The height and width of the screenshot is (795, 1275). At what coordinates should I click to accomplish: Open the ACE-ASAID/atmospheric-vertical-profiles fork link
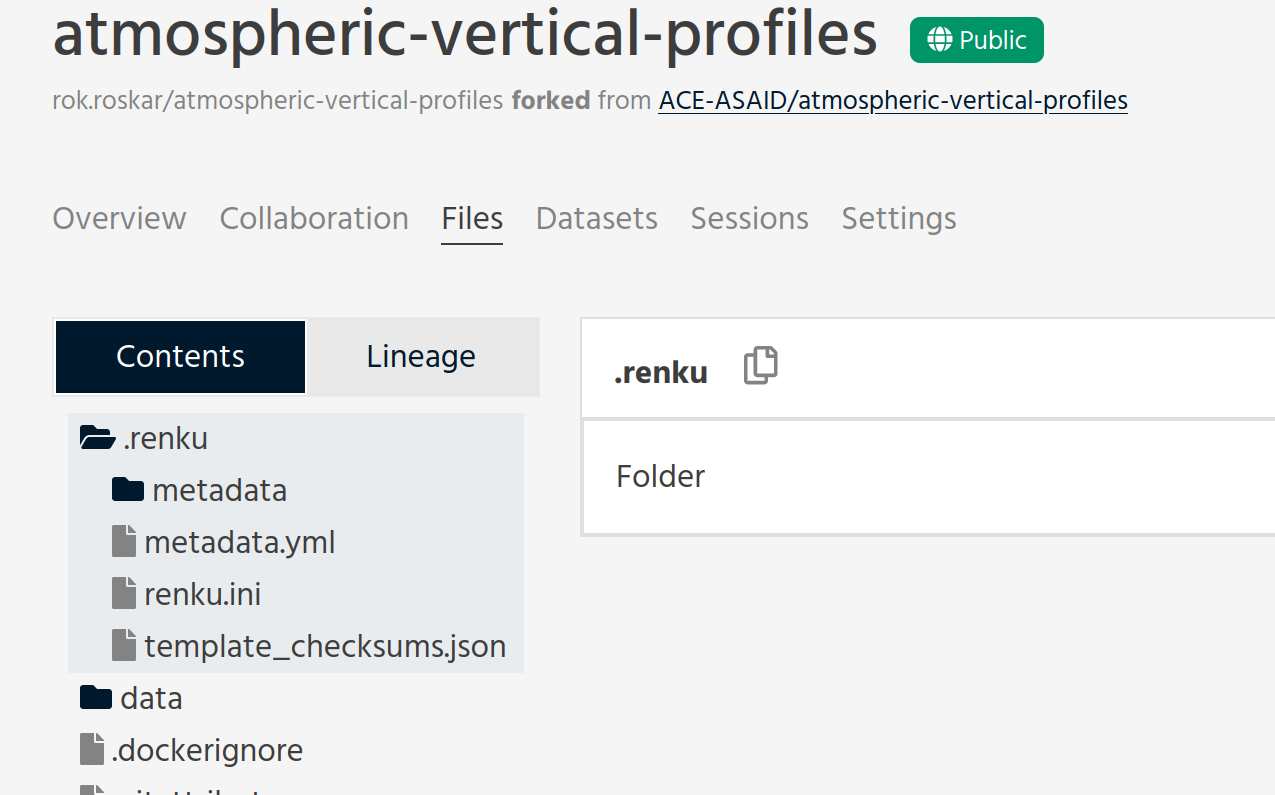[x=892, y=100]
